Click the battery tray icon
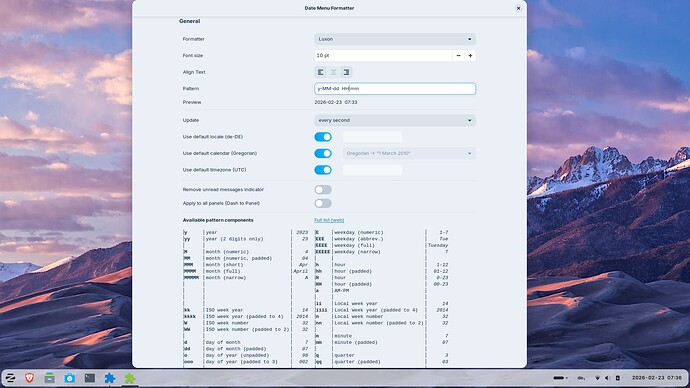This screenshot has width=690, height=388. [617, 378]
